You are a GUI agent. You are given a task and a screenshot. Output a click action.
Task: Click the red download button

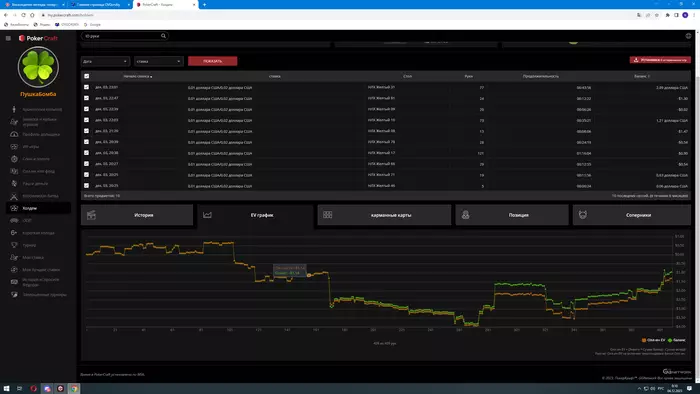(660, 60)
